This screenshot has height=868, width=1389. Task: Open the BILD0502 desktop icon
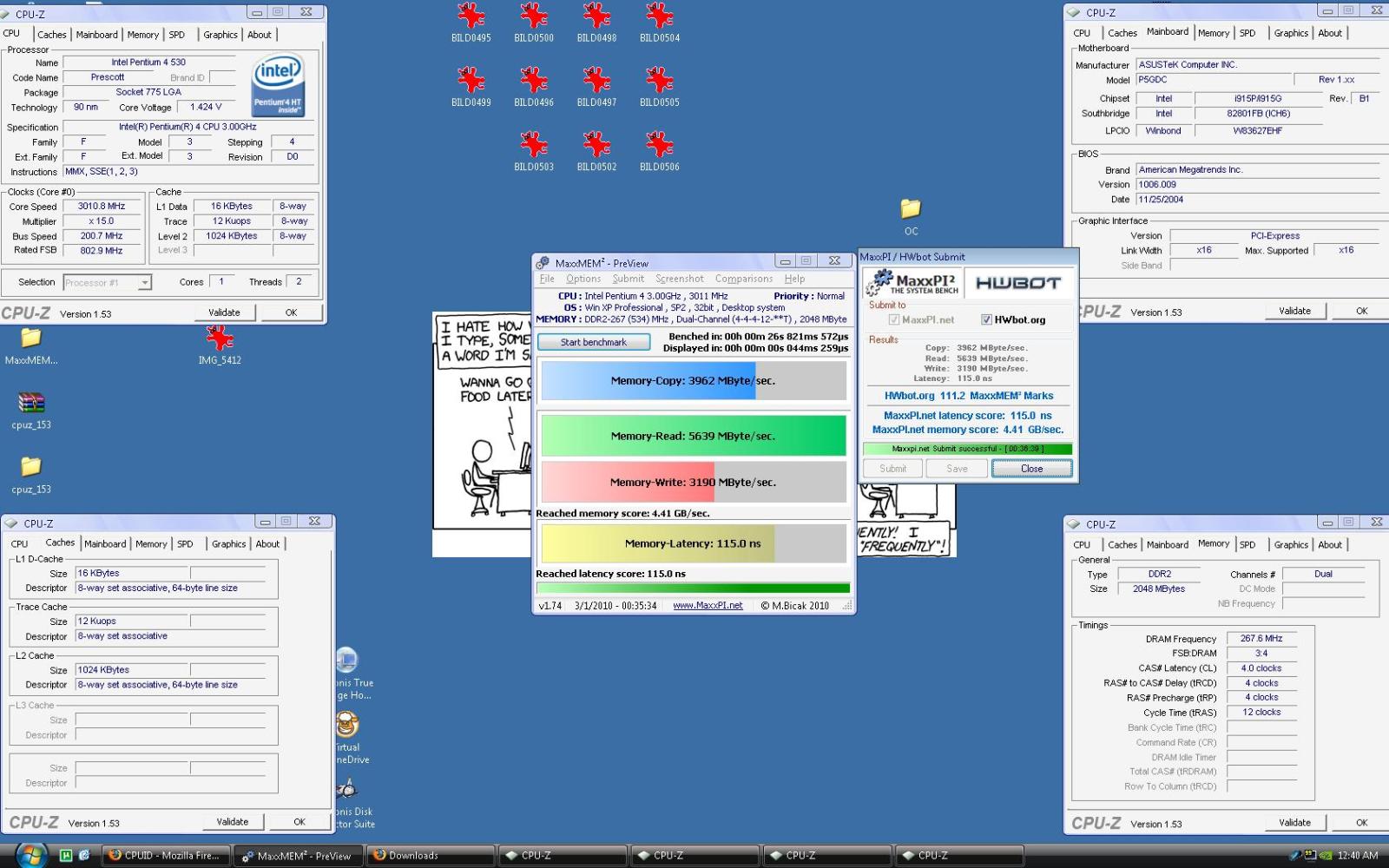click(x=596, y=151)
